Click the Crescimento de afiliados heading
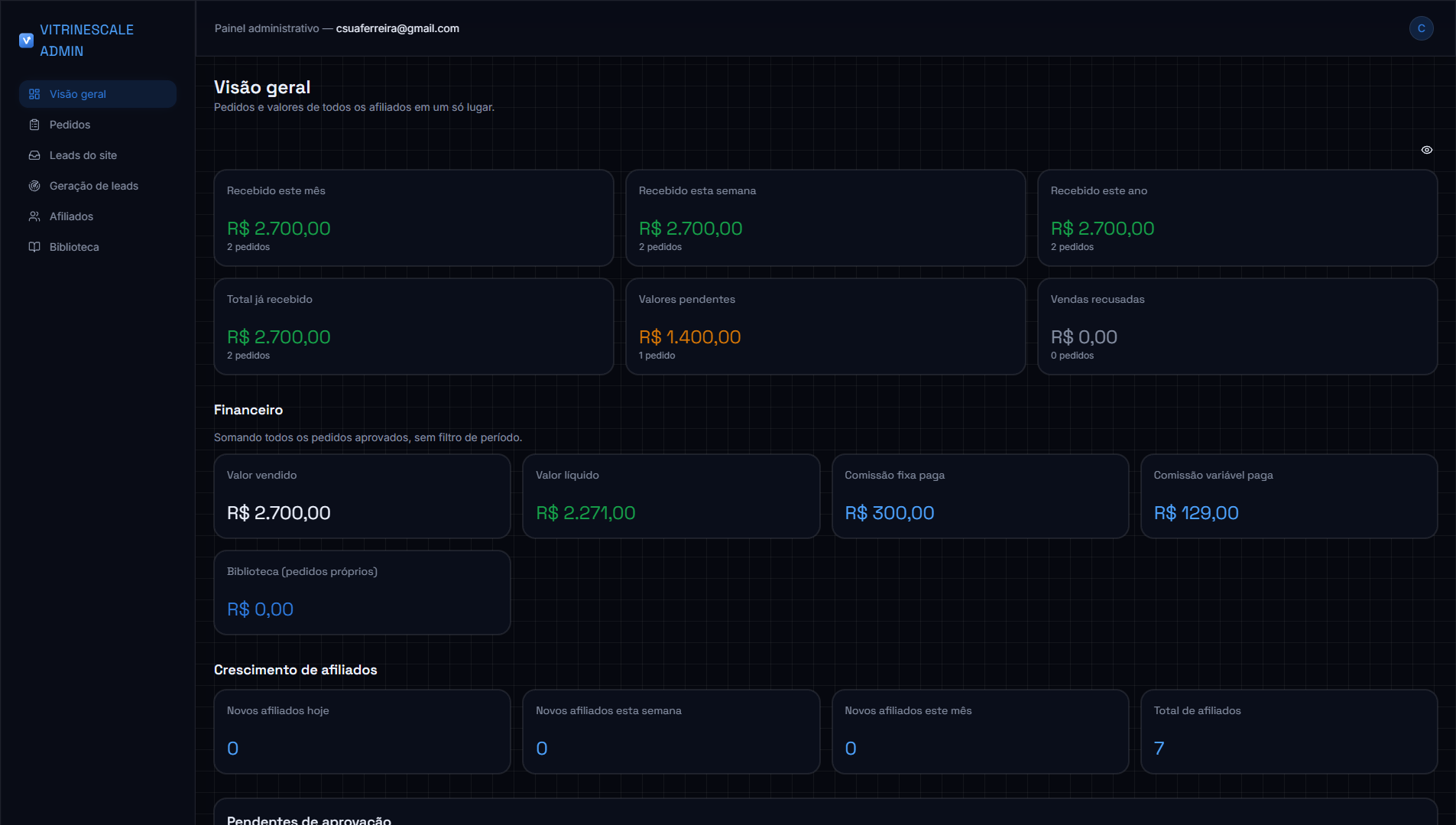1456x825 pixels. (295, 670)
